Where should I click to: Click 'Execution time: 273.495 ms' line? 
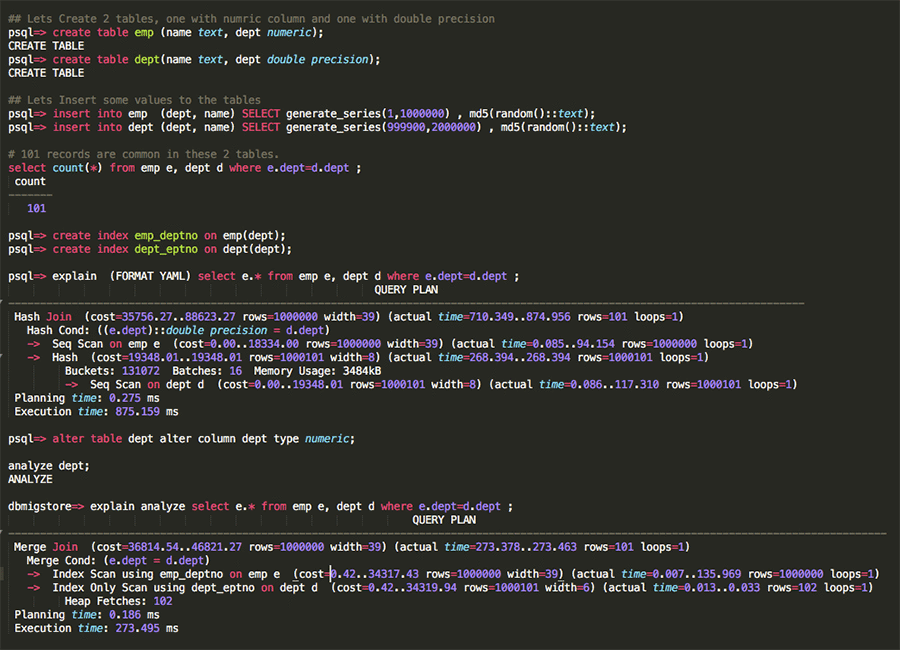point(96,629)
